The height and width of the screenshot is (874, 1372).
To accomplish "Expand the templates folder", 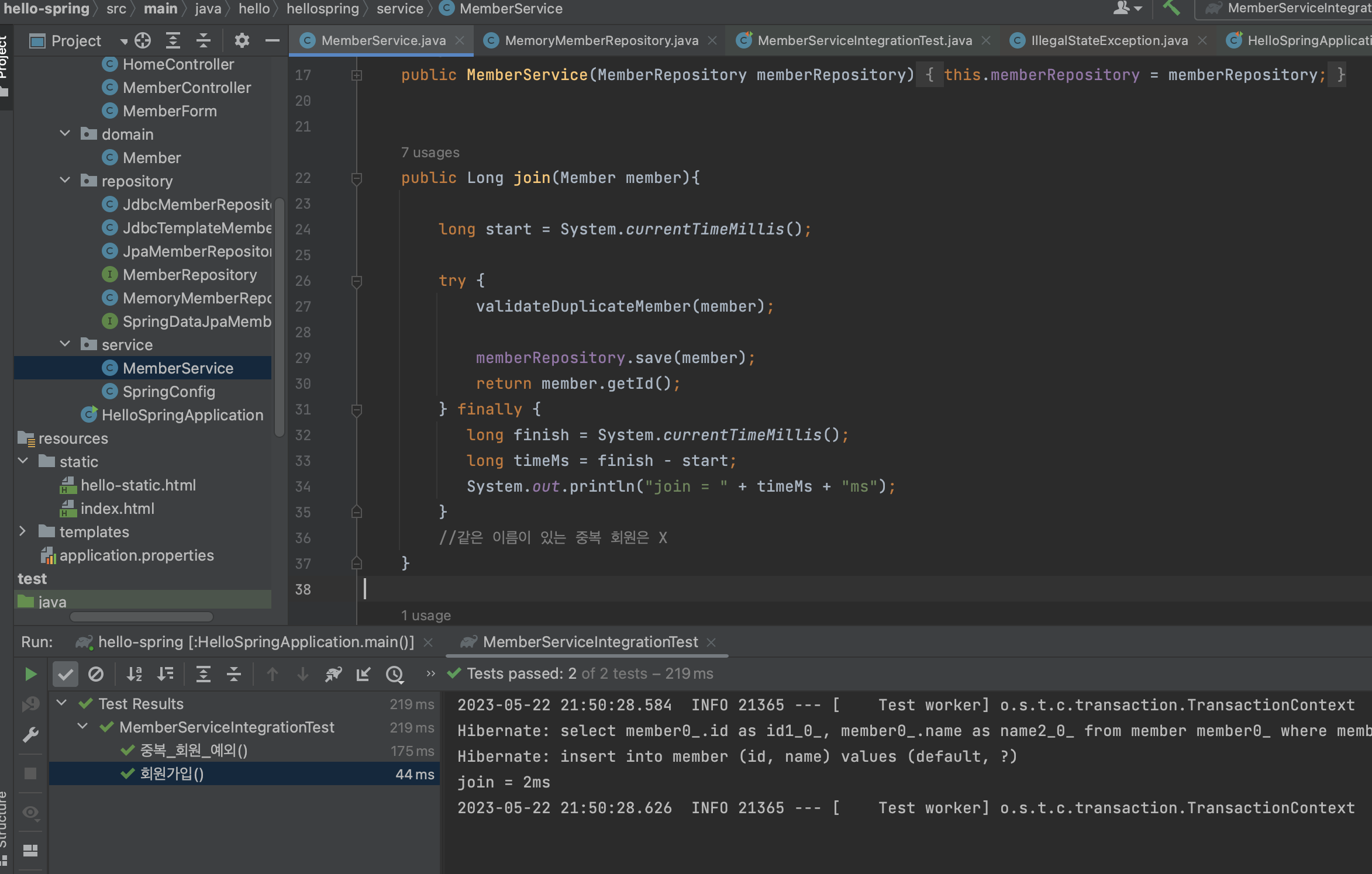I will [23, 531].
